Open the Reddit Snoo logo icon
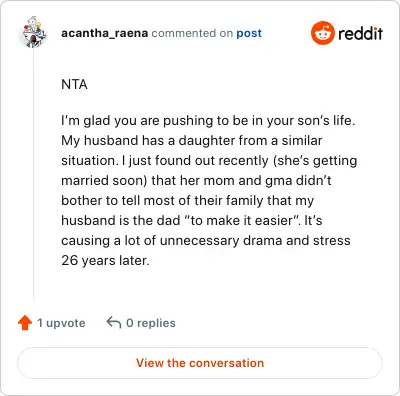This screenshot has height=396, width=400. pyautogui.click(x=322, y=33)
